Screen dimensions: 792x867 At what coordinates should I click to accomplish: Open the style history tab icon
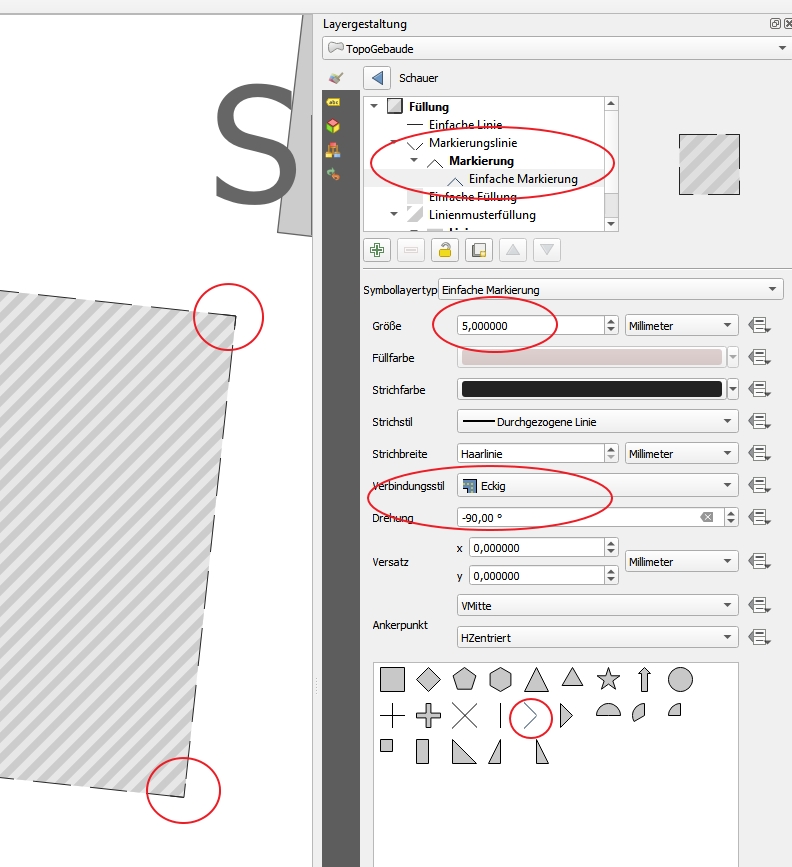(x=333, y=174)
